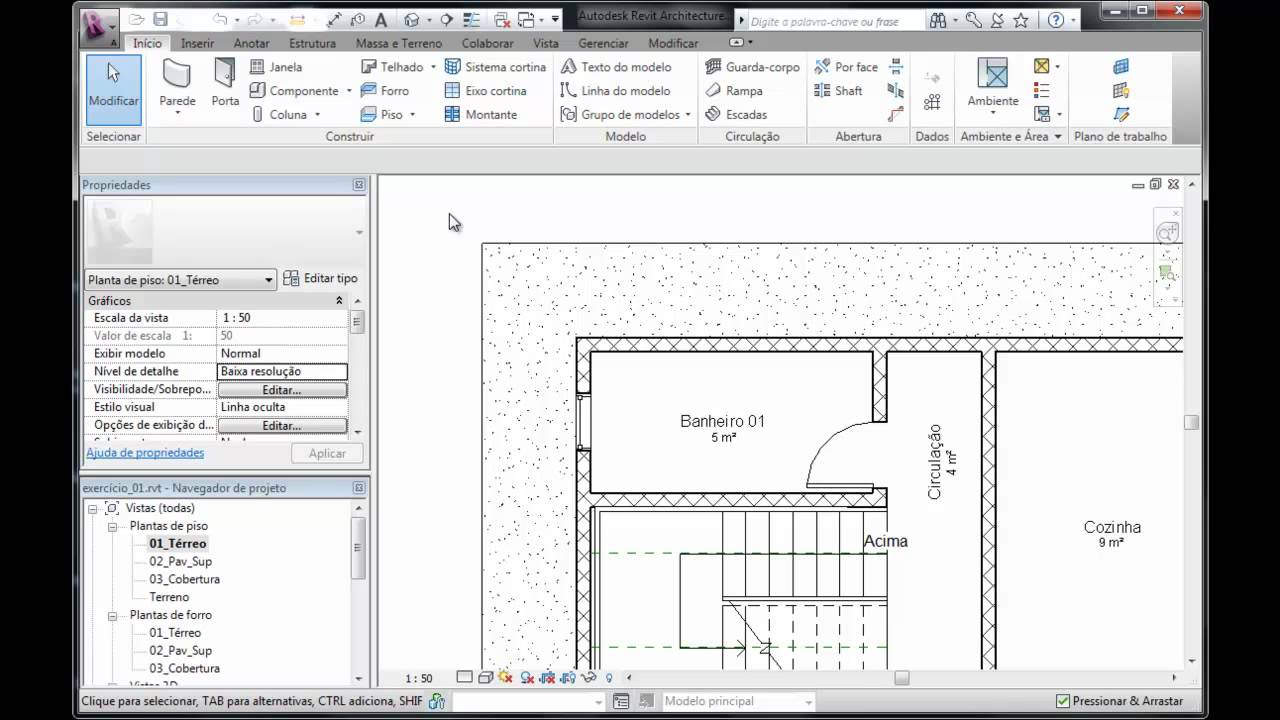Save project from quick access toolbar

[x=160, y=19]
